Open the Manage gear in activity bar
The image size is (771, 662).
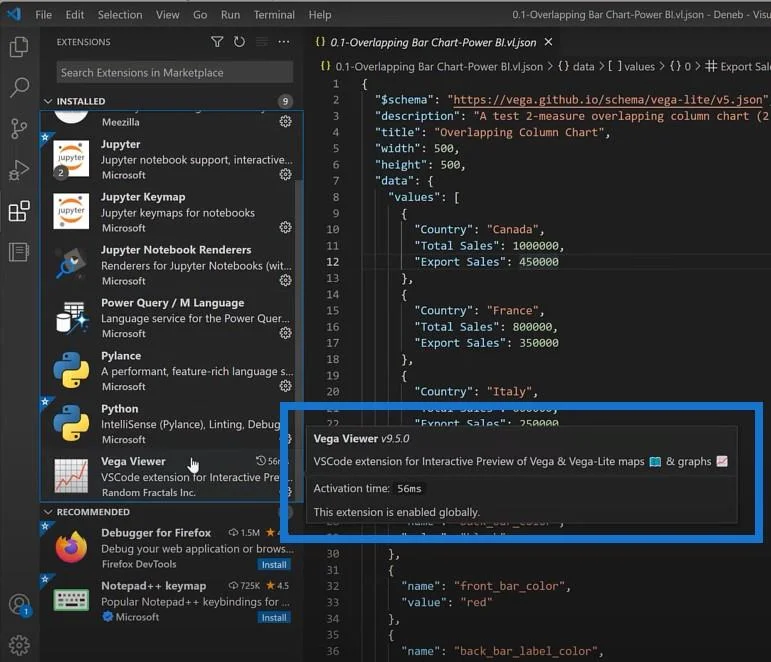[x=19, y=645]
